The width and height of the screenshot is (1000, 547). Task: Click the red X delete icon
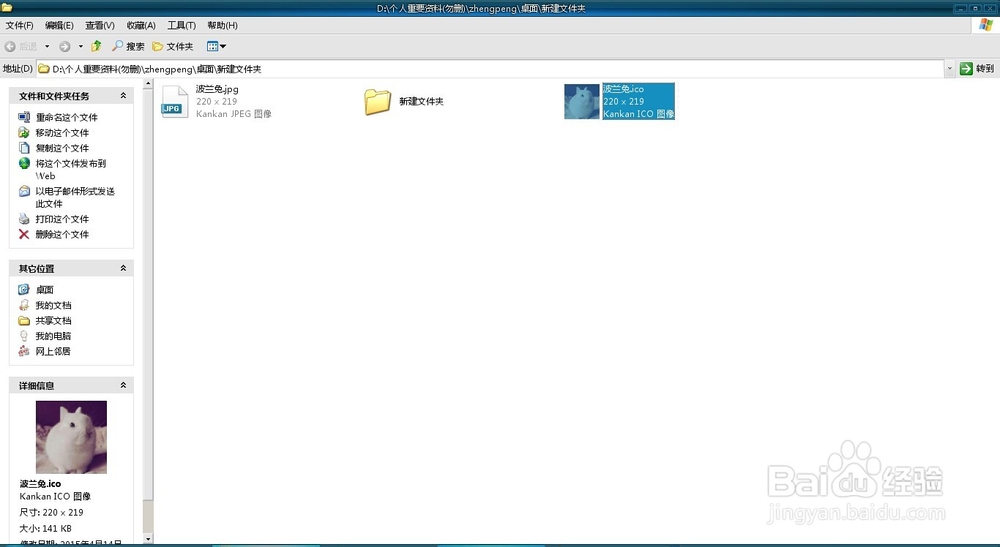(24, 234)
